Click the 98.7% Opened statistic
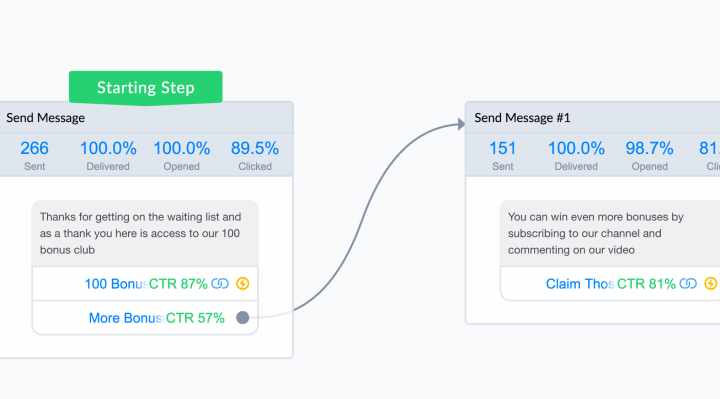Viewport: 720px width, 399px height. (x=649, y=155)
